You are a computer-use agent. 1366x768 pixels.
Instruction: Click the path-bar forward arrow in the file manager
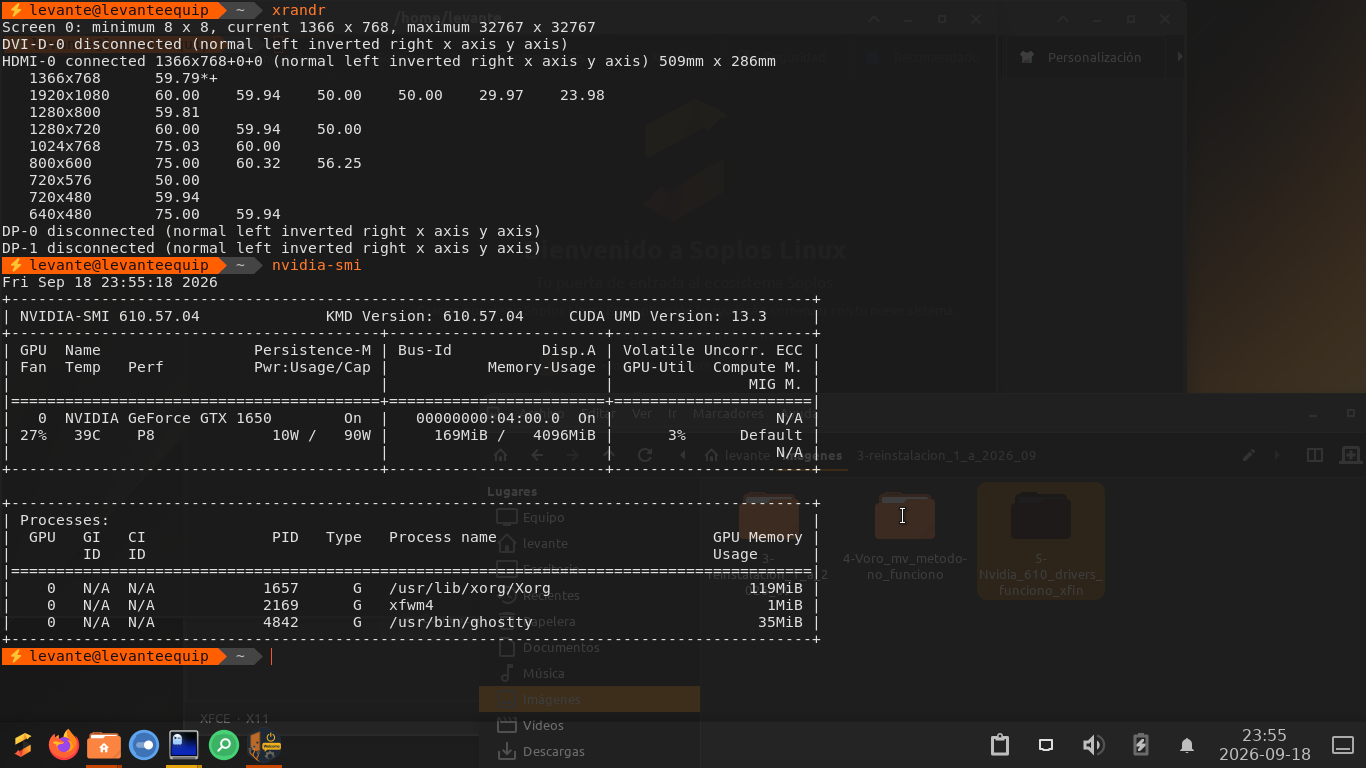(x=1277, y=455)
